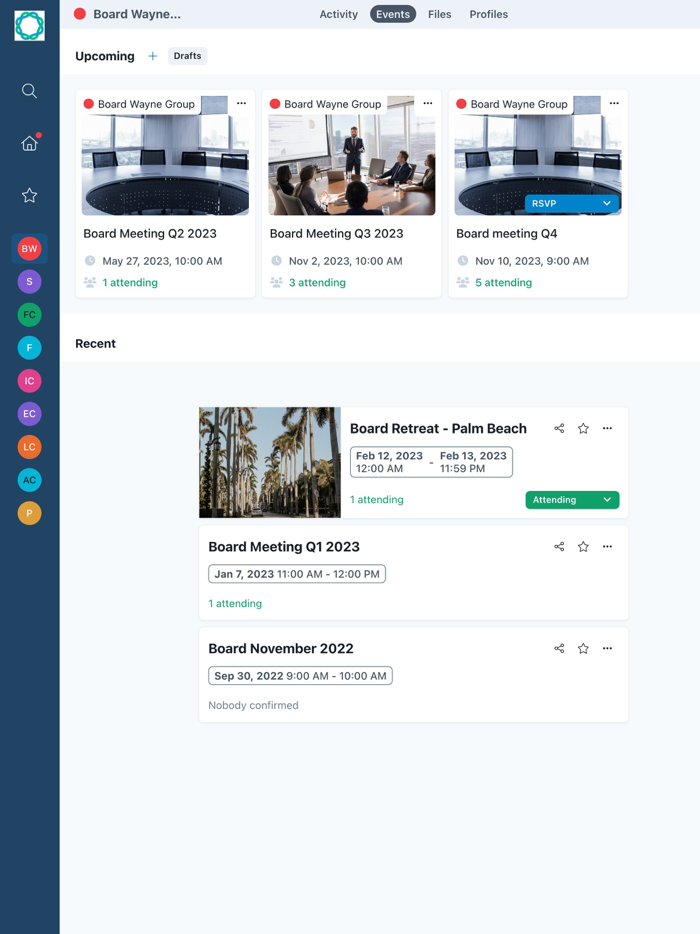The height and width of the screenshot is (934, 700).
Task: Open more options for Board Meeting Q3 2023
Action: click(428, 103)
